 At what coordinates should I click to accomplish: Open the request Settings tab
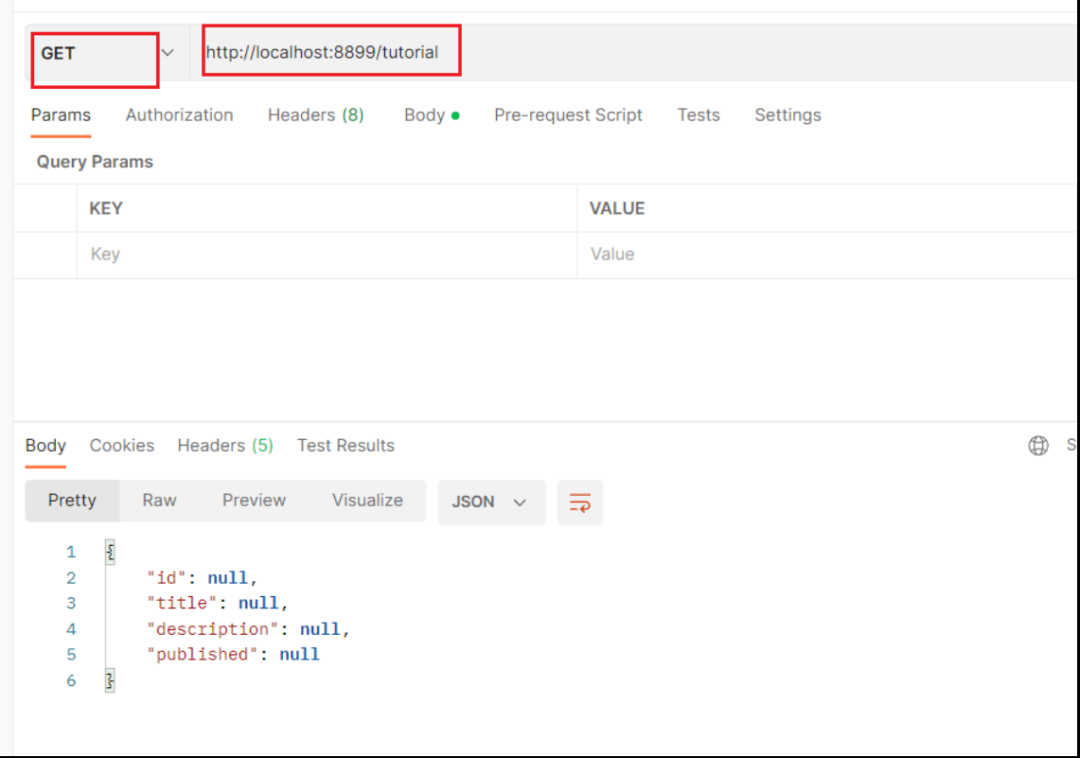coord(787,115)
